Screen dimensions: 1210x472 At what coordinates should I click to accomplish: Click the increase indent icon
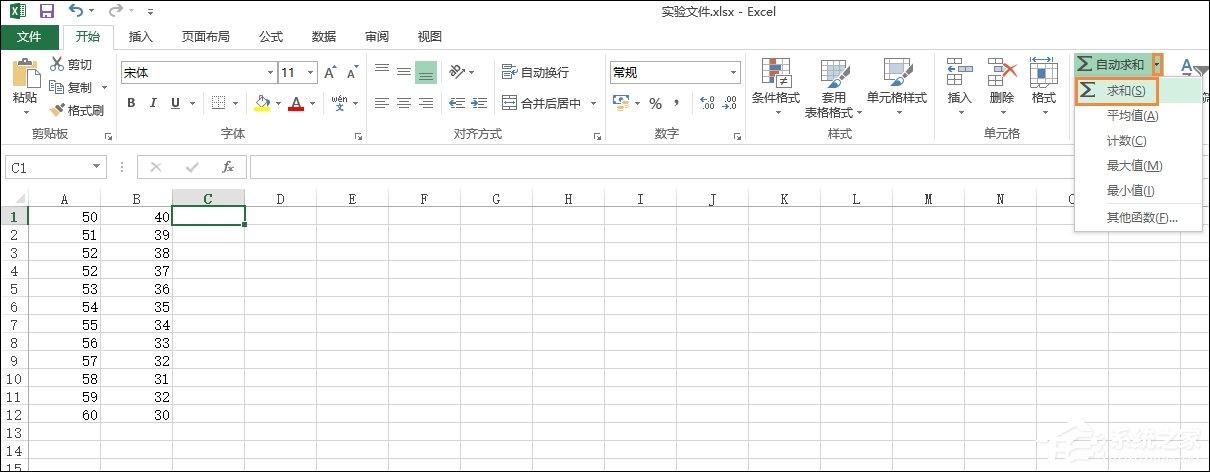point(481,103)
